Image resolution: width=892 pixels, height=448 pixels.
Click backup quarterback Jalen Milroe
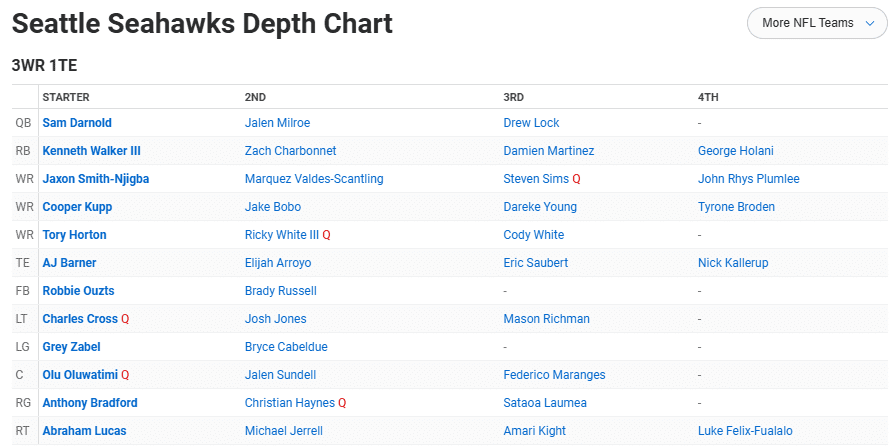click(x=277, y=123)
